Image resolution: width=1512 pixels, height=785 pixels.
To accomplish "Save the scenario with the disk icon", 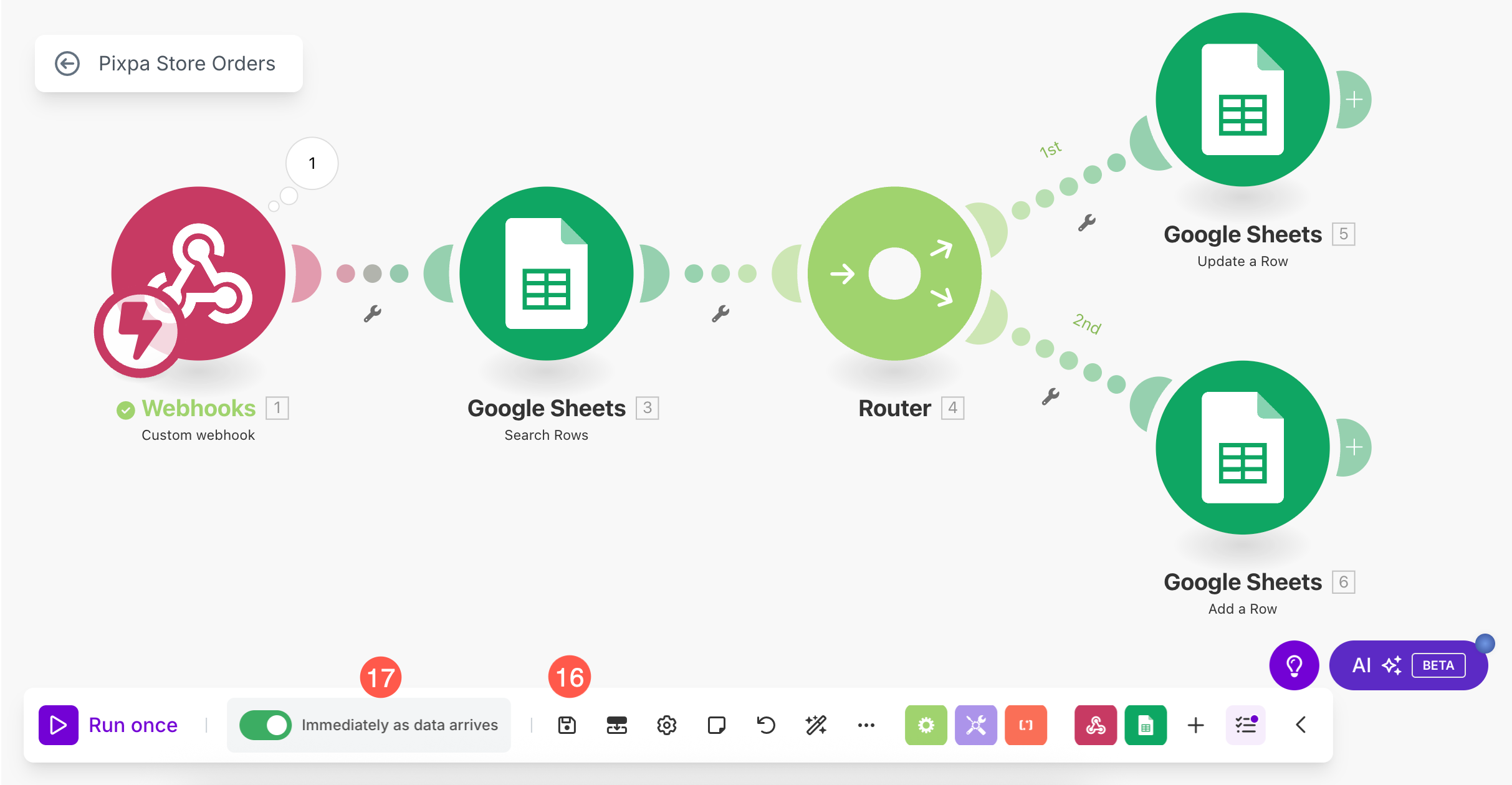I will (x=567, y=725).
